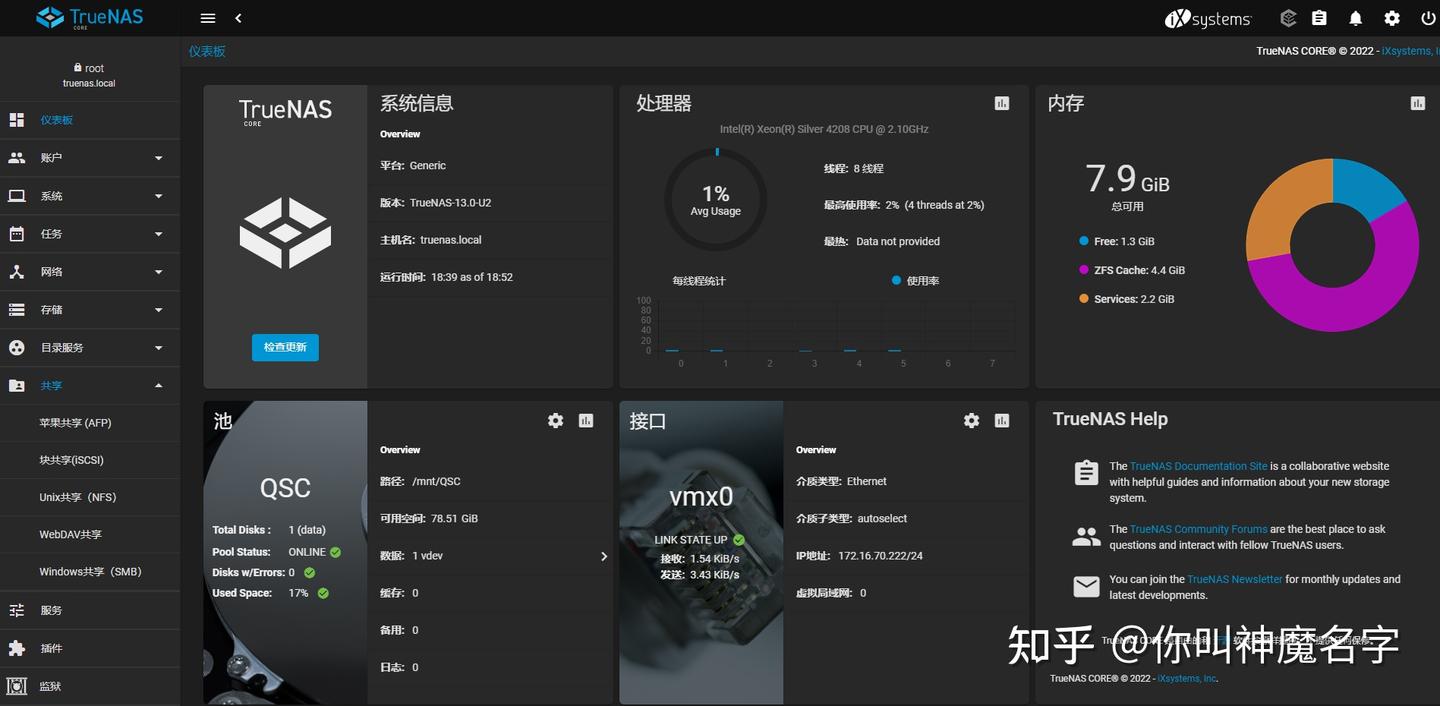The width and height of the screenshot is (1440, 706).
Task: Open top-bar settings gear icon
Action: coord(1392,17)
